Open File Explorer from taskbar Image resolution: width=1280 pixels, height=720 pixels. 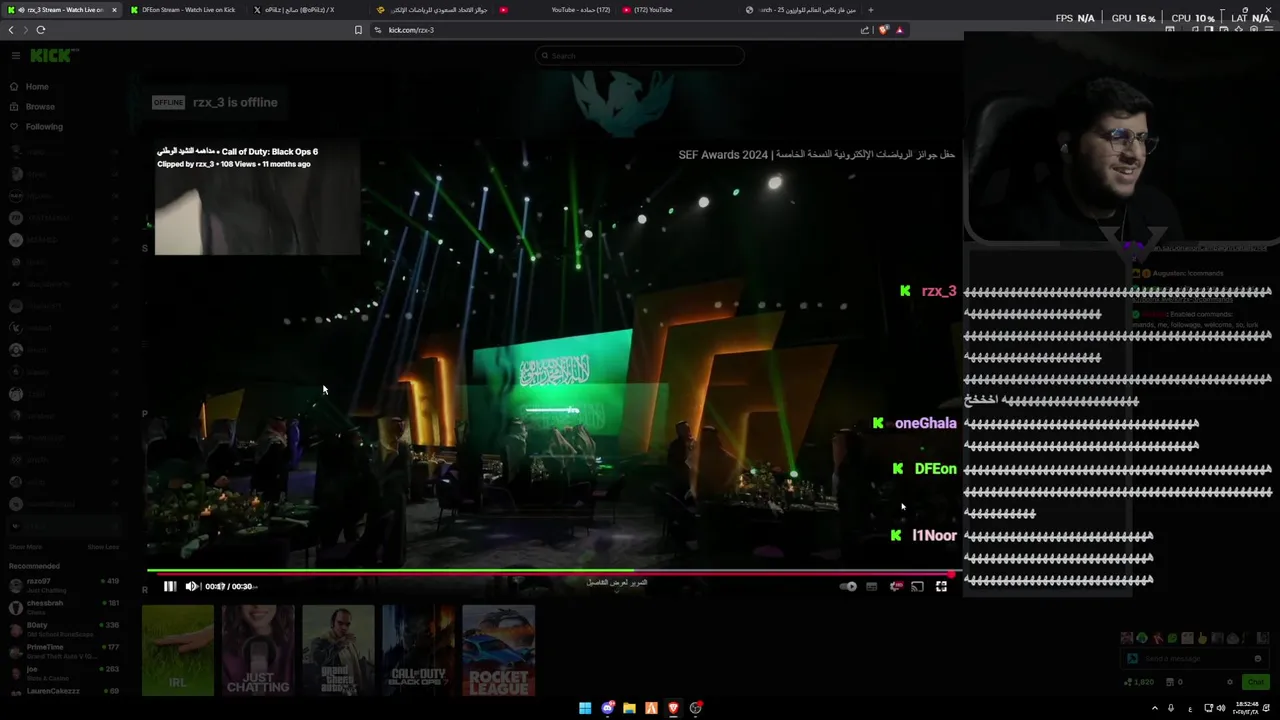(x=629, y=708)
